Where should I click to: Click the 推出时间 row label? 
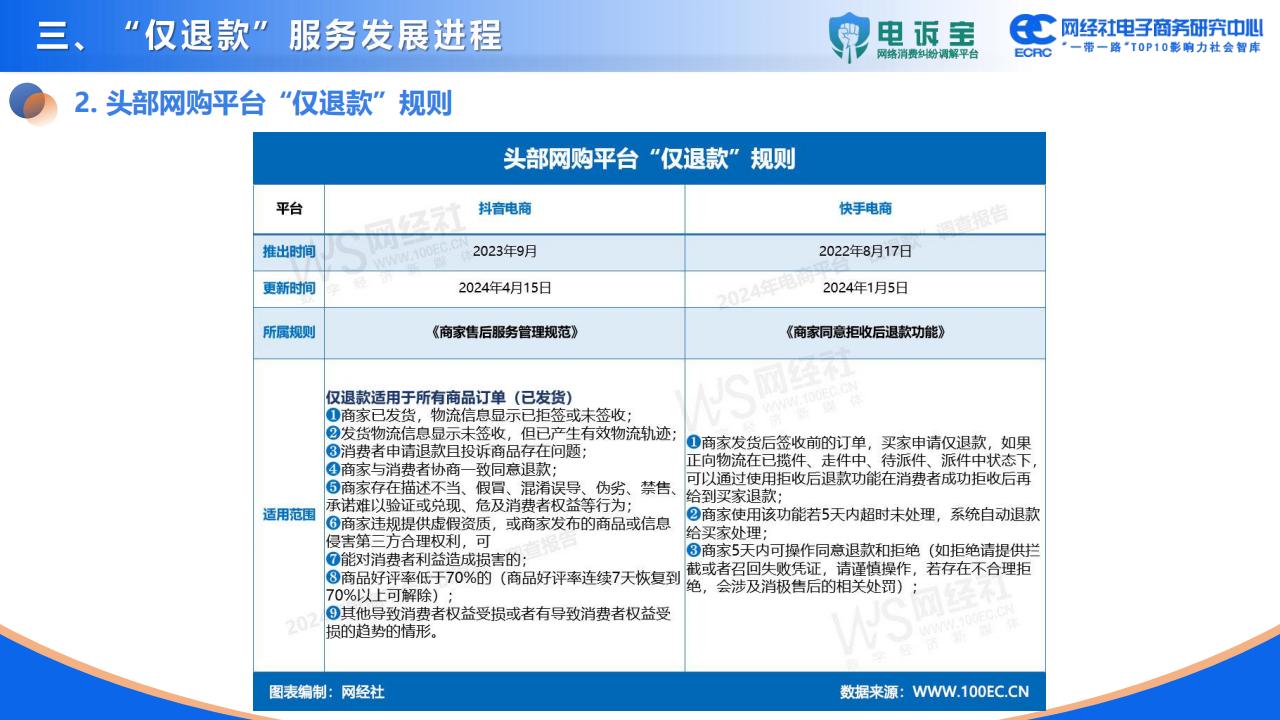(x=289, y=252)
